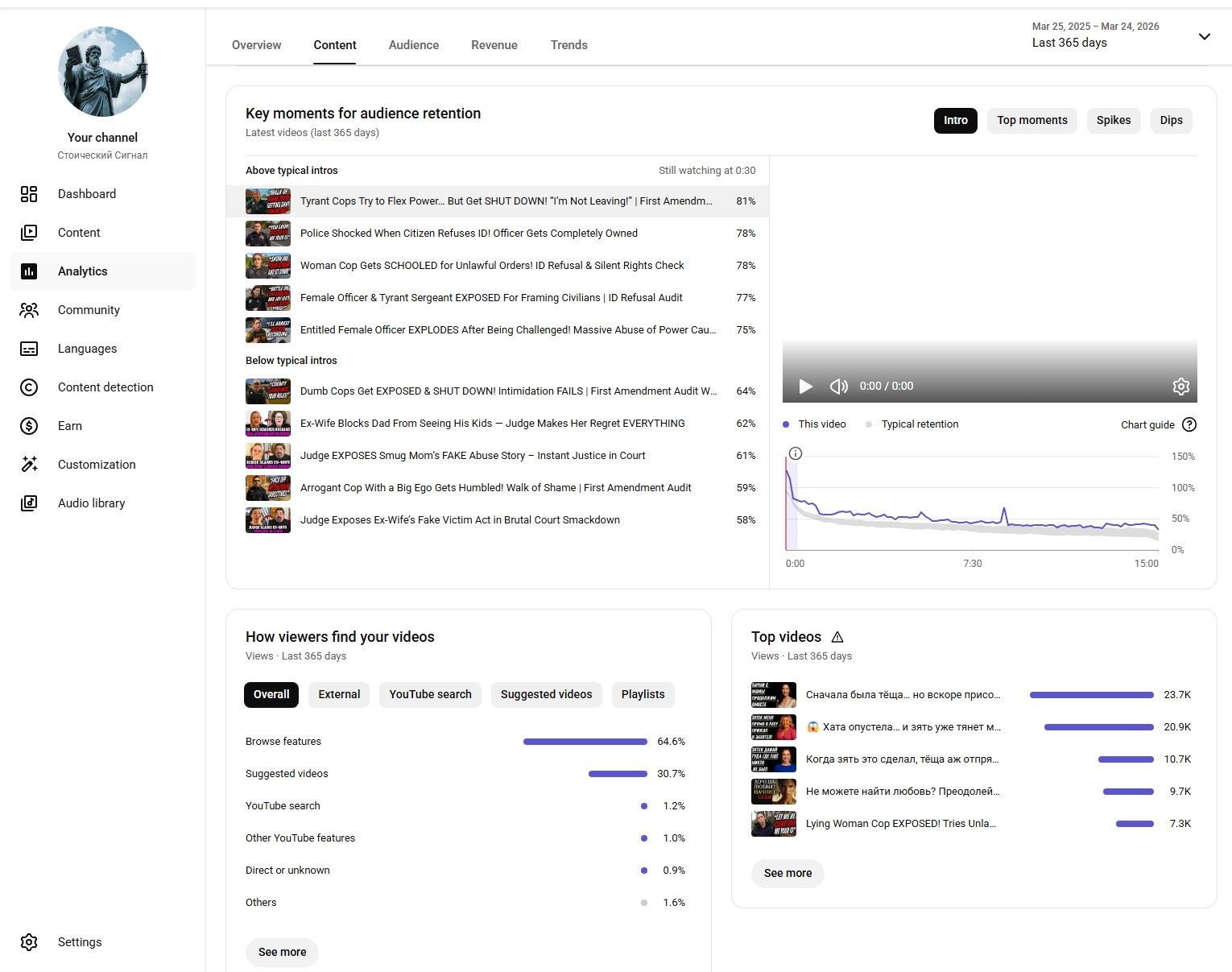Image resolution: width=1232 pixels, height=972 pixels.
Task: Open Content detection copyright icon
Action: [29, 387]
